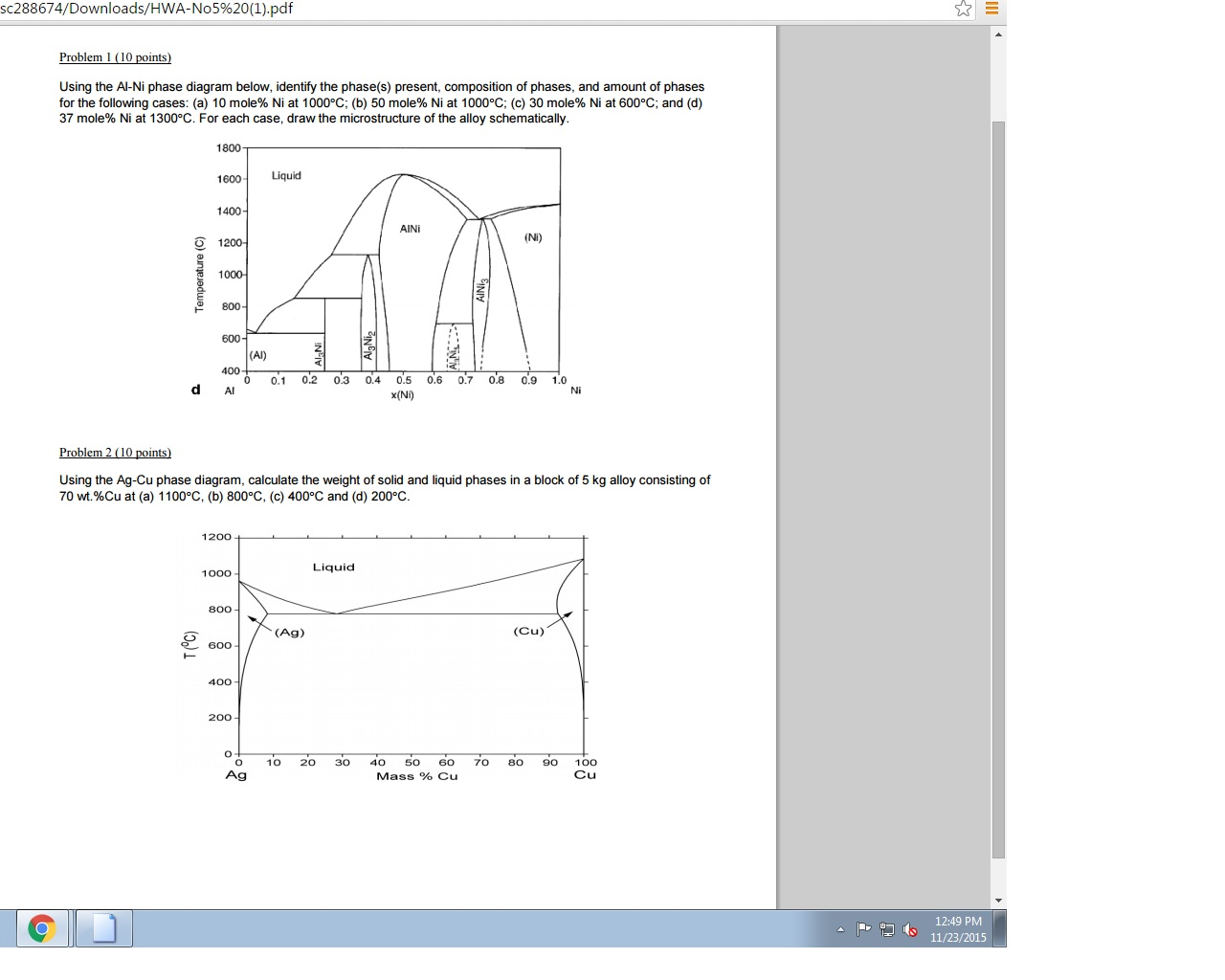This screenshot has width=1225, height=980.
Task: Click the 'Mass % Cu' axis label
Action: click(417, 776)
